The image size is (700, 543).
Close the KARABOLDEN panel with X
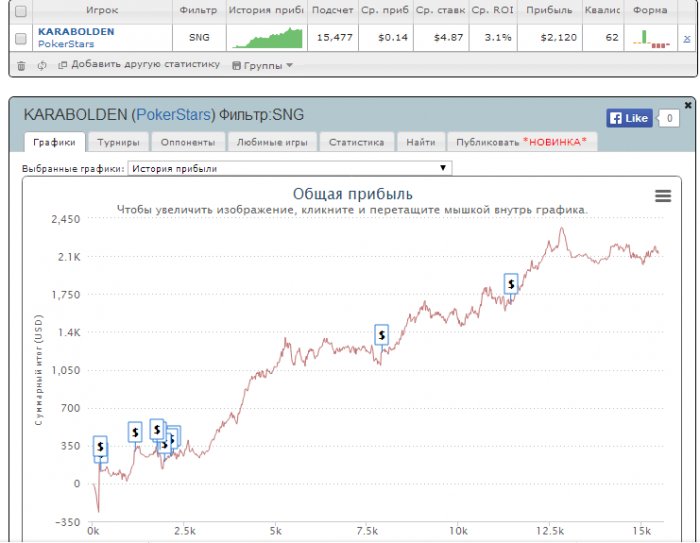688,105
